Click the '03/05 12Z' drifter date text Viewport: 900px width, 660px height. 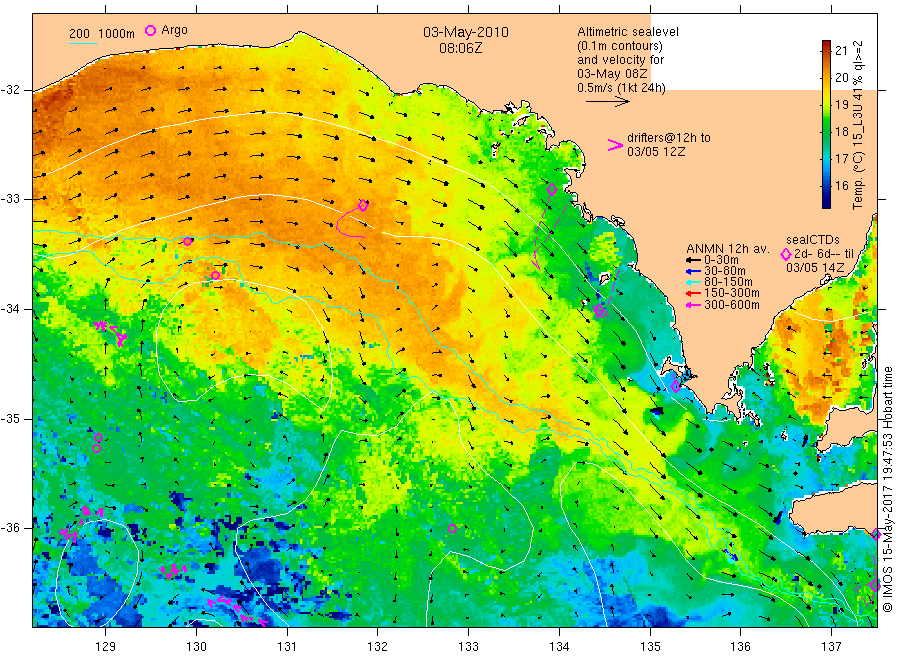656,152
